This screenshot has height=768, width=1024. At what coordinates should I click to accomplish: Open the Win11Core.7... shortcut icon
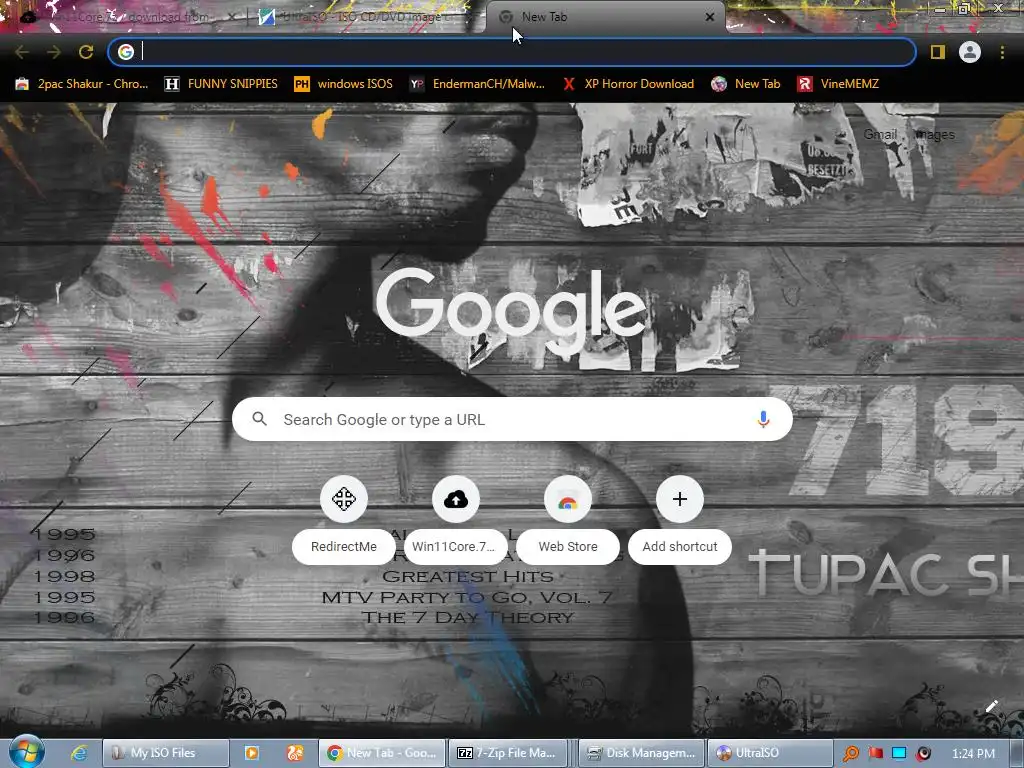click(x=456, y=499)
